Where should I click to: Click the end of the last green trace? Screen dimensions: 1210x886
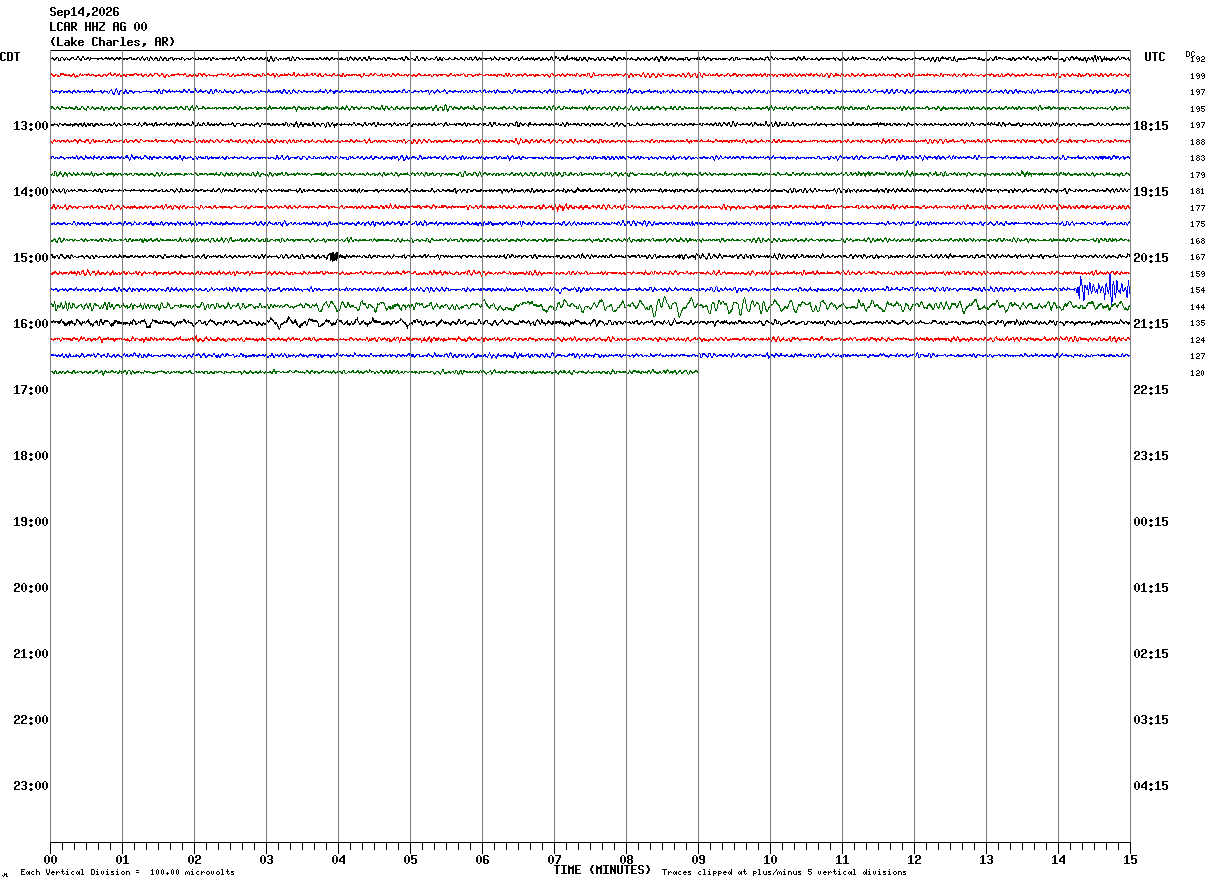tap(696, 372)
